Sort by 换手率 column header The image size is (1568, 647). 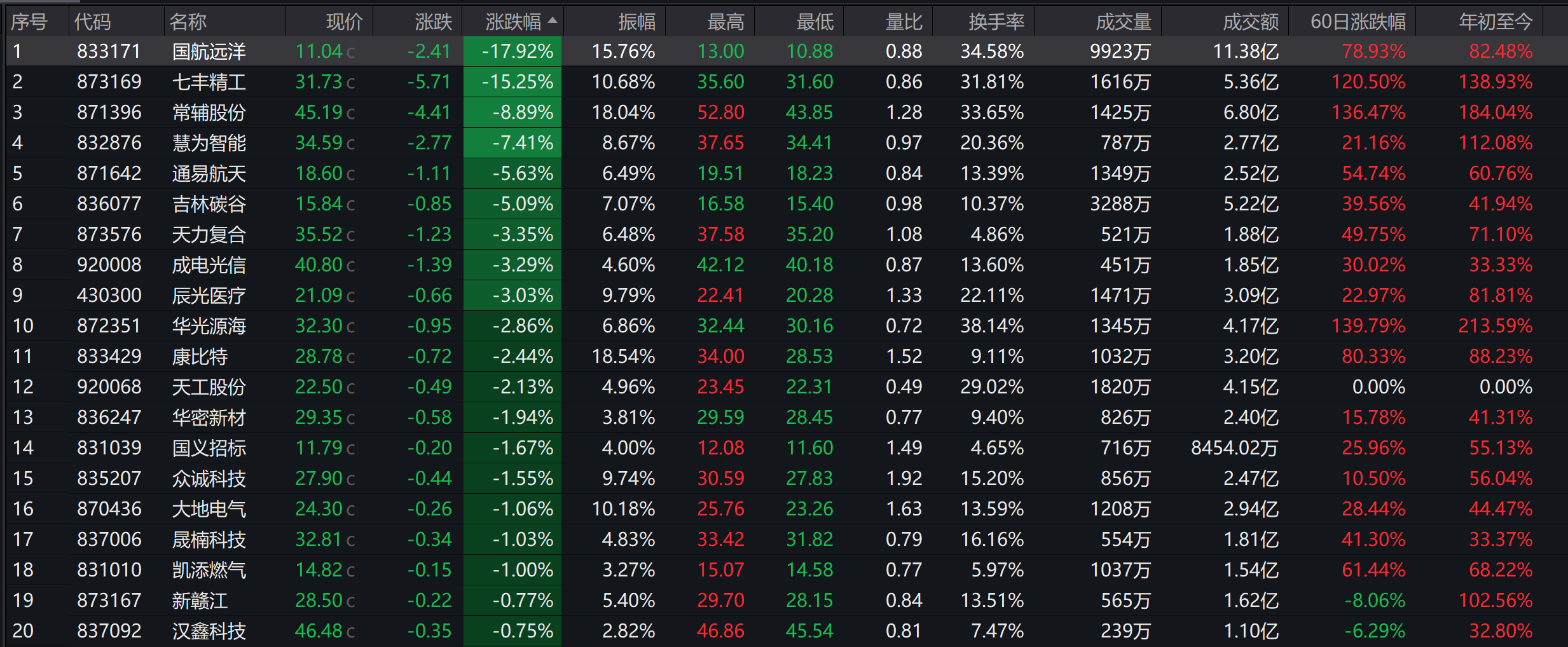pos(996,22)
